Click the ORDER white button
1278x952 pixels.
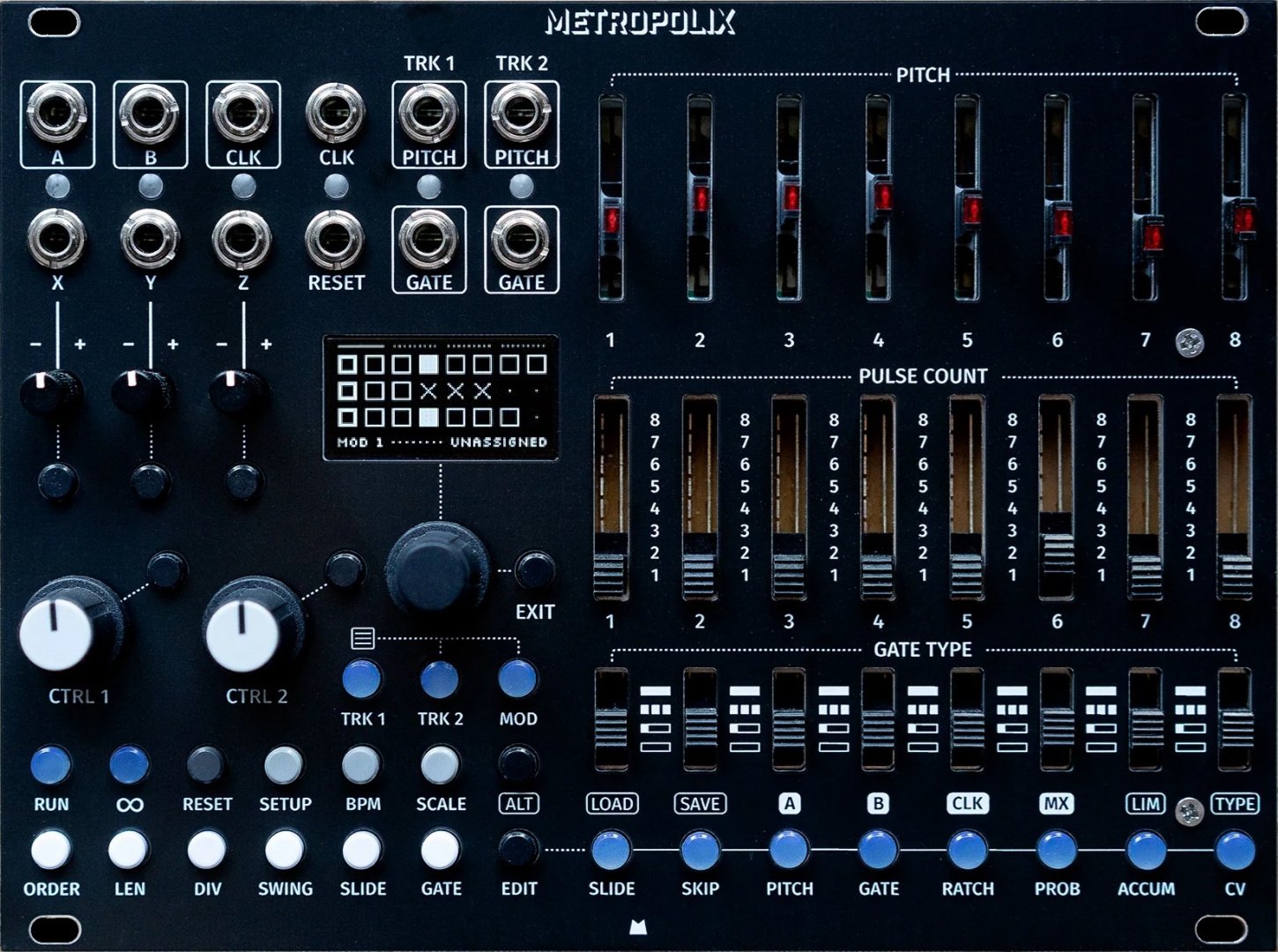click(50, 849)
